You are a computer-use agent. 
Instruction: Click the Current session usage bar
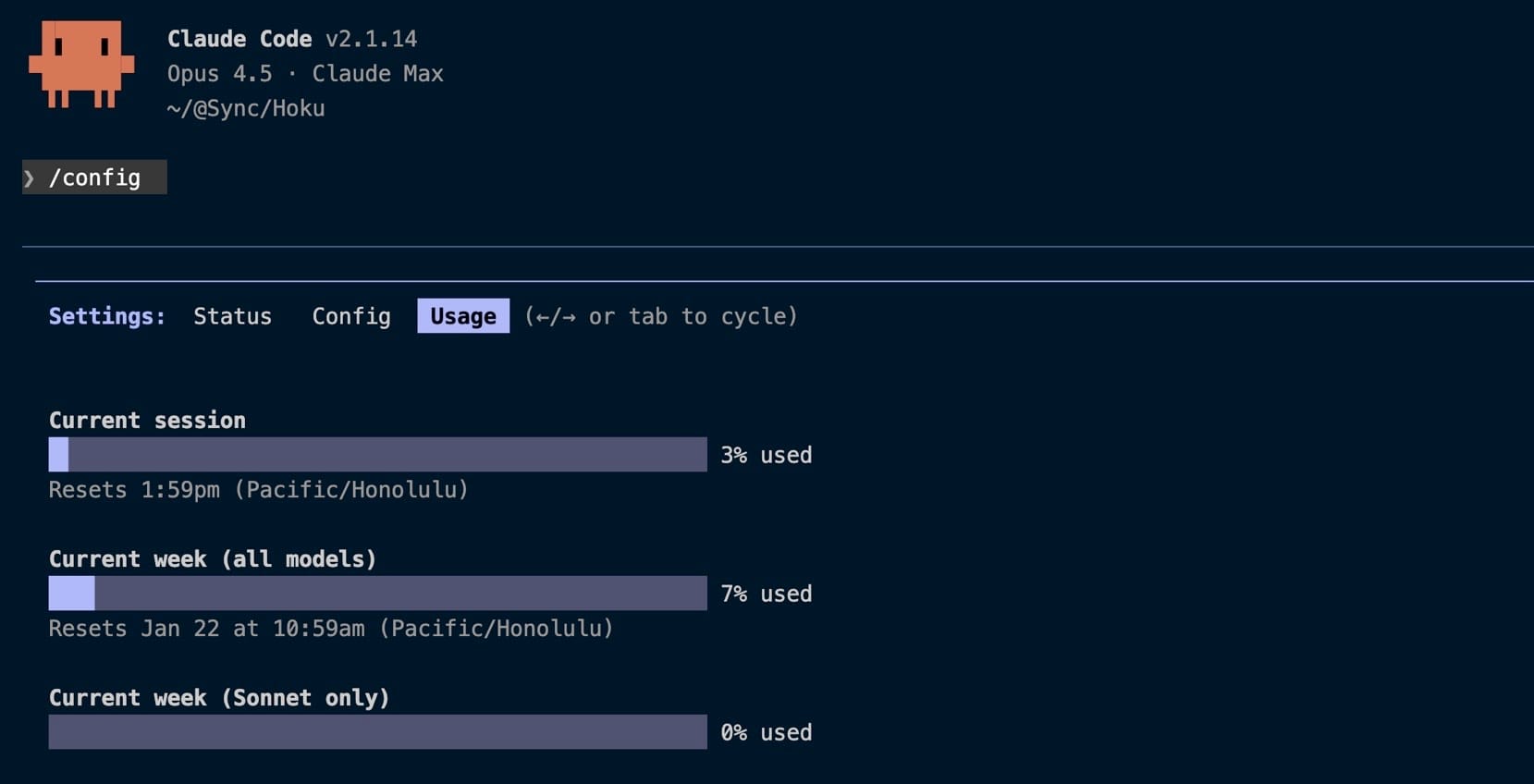(x=377, y=455)
